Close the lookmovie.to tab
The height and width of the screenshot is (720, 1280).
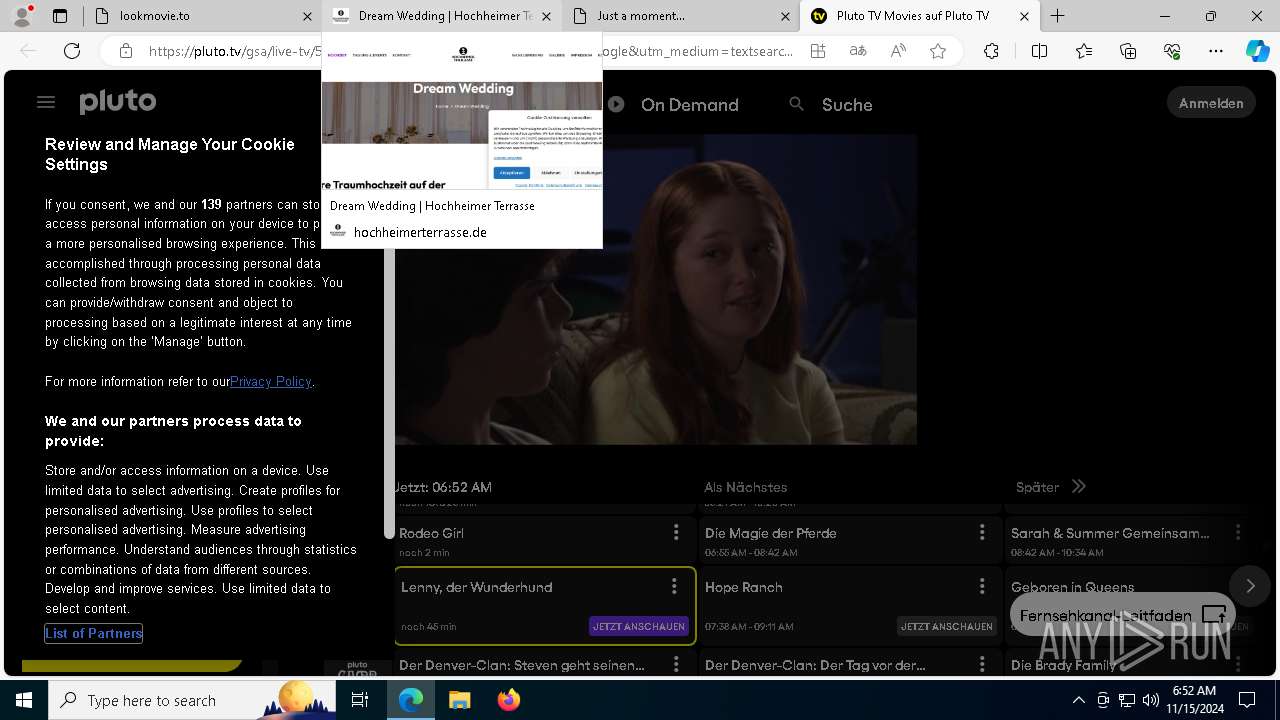click(308, 16)
